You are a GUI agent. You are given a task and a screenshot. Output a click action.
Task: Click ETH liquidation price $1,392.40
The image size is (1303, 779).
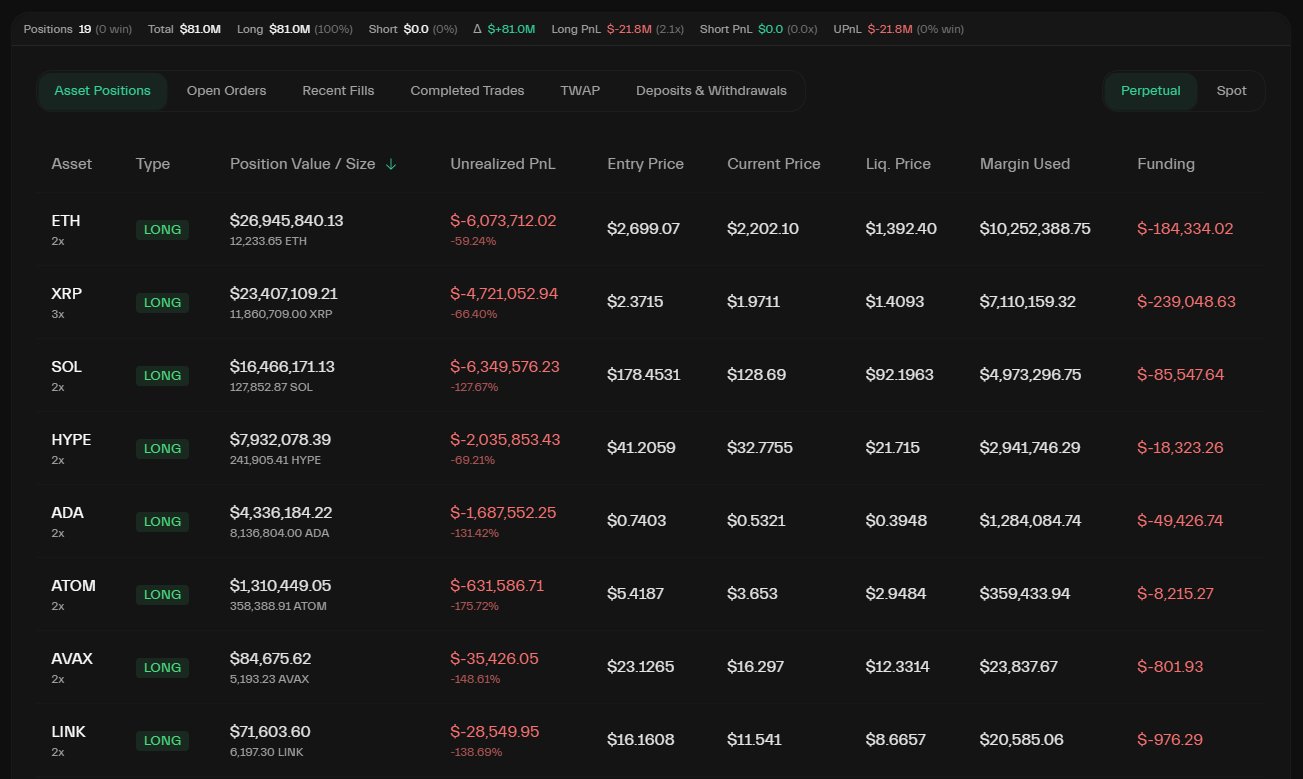pyautogui.click(x=901, y=229)
